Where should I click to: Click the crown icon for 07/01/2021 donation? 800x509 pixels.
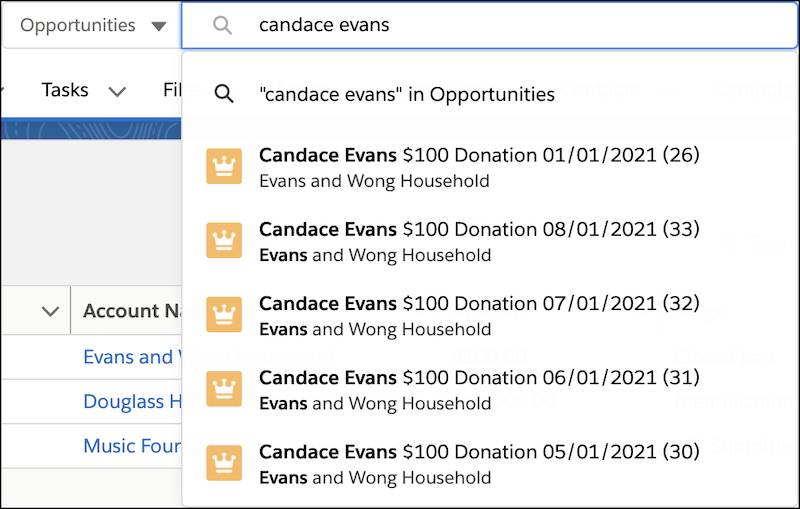point(224,315)
